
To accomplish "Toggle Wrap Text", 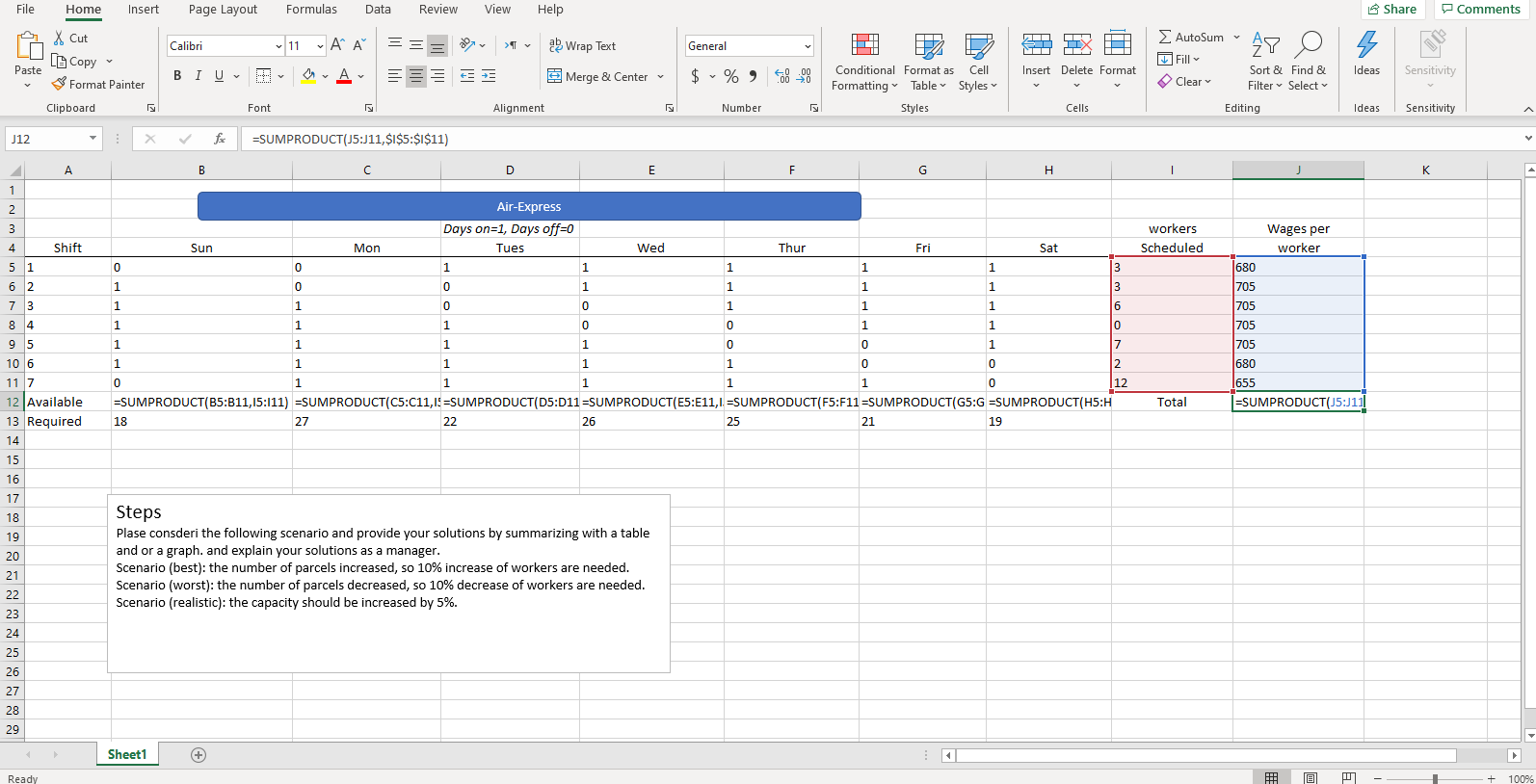I will pyautogui.click(x=582, y=45).
